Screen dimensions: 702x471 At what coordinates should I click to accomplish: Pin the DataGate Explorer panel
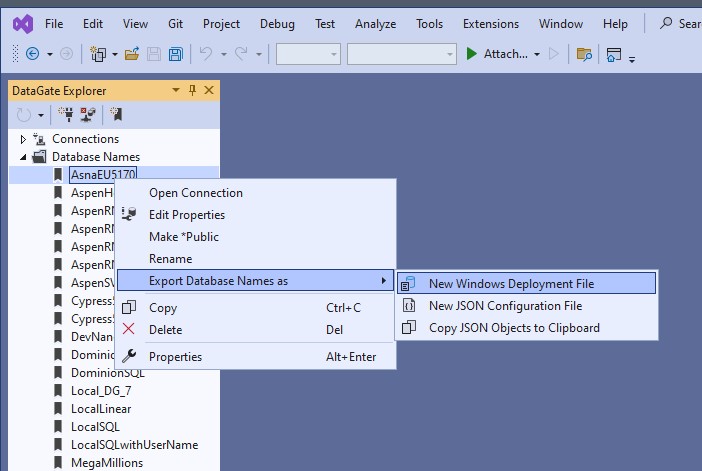click(x=193, y=90)
